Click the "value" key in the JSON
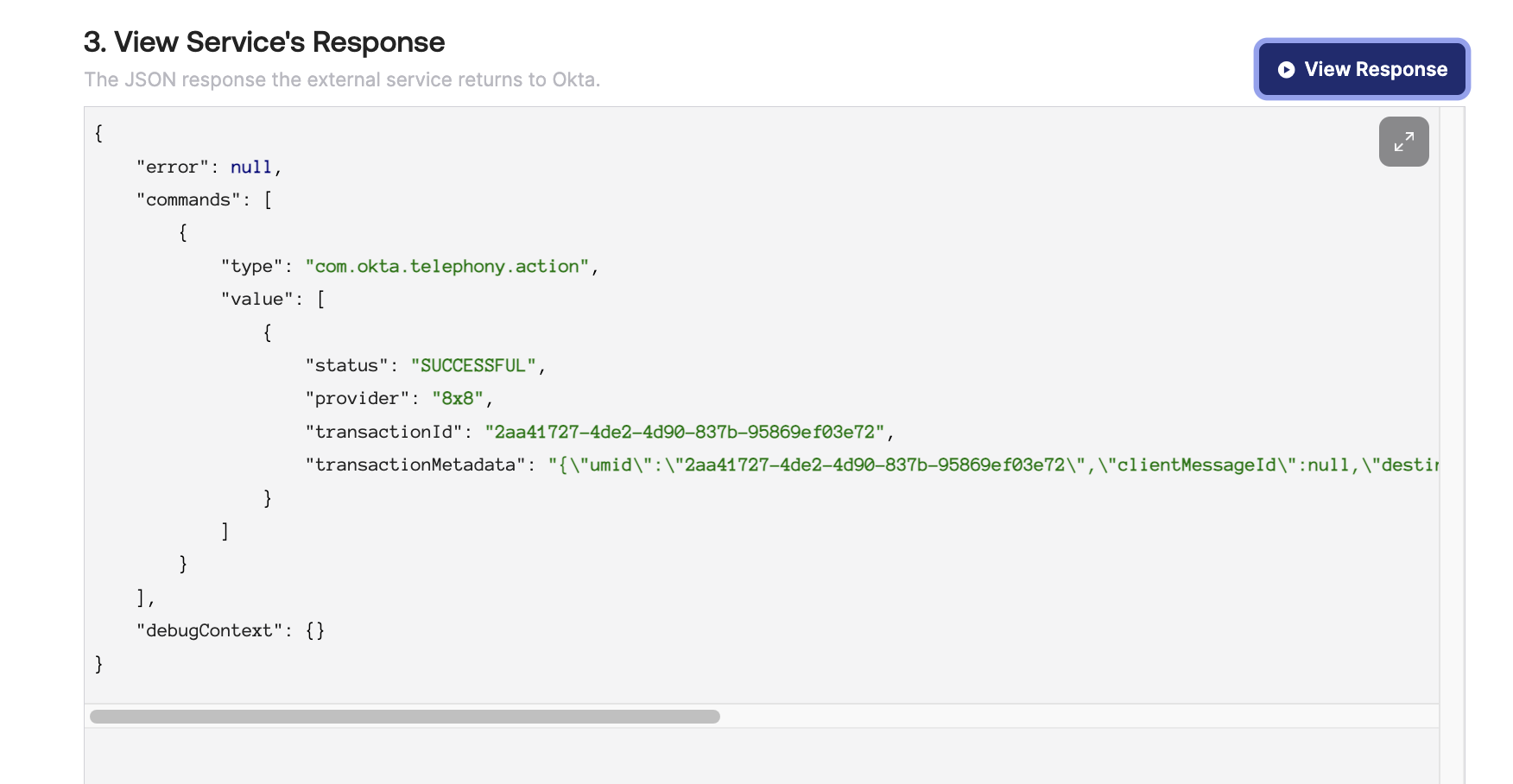This screenshot has width=1513, height=784. point(256,299)
